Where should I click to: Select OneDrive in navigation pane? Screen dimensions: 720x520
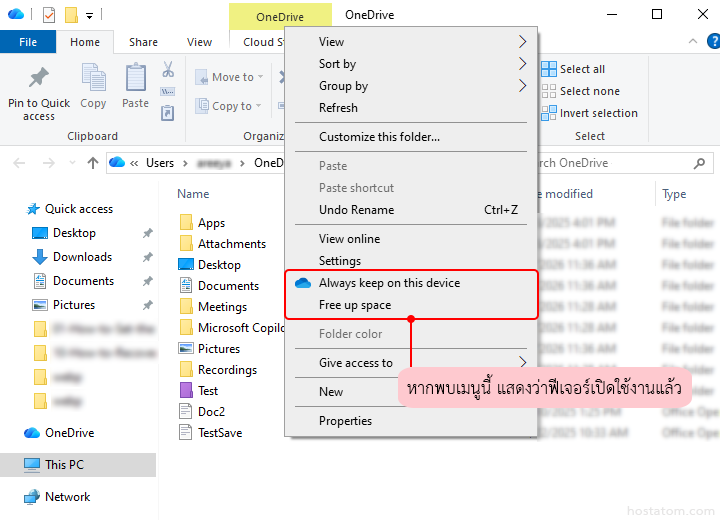[x=69, y=433]
